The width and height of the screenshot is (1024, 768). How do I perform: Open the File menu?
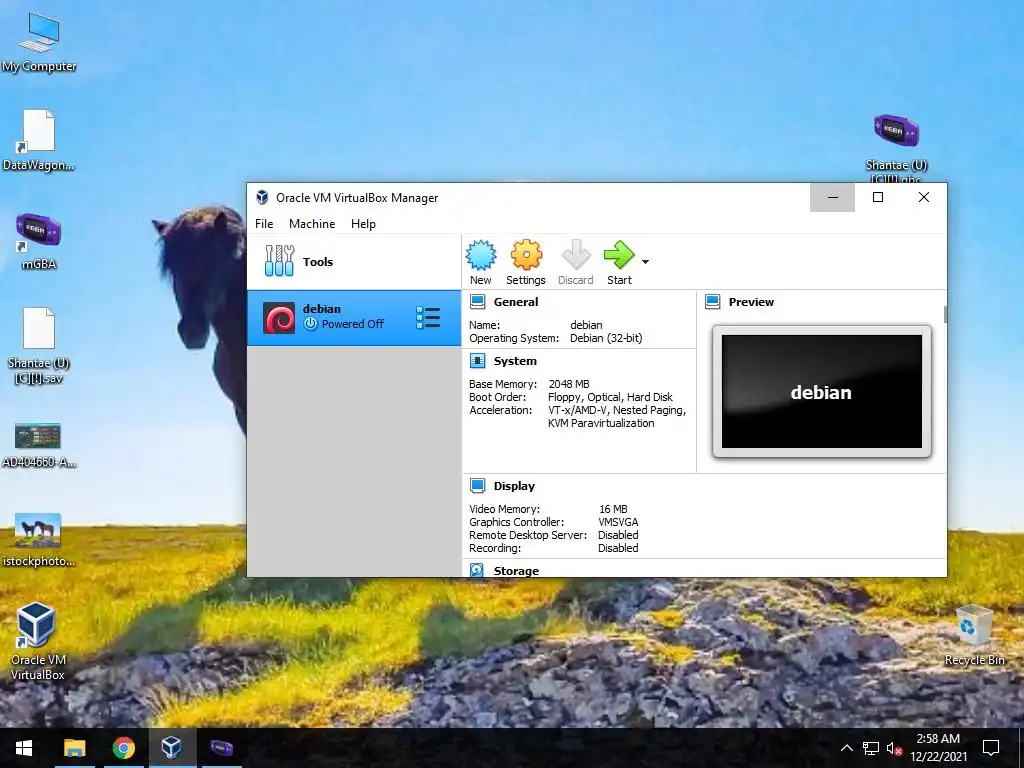[264, 223]
